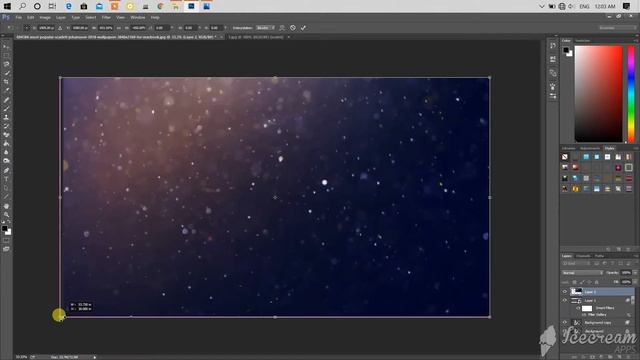Image resolution: width=640 pixels, height=360 pixels.
Task: Click the Opacity value field
Action: pyautogui.click(x=626, y=273)
